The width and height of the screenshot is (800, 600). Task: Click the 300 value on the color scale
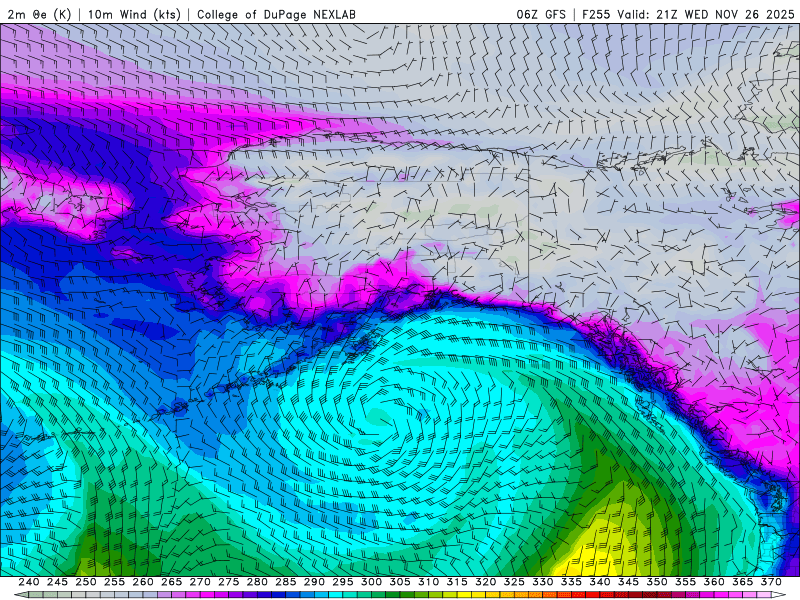(x=372, y=582)
